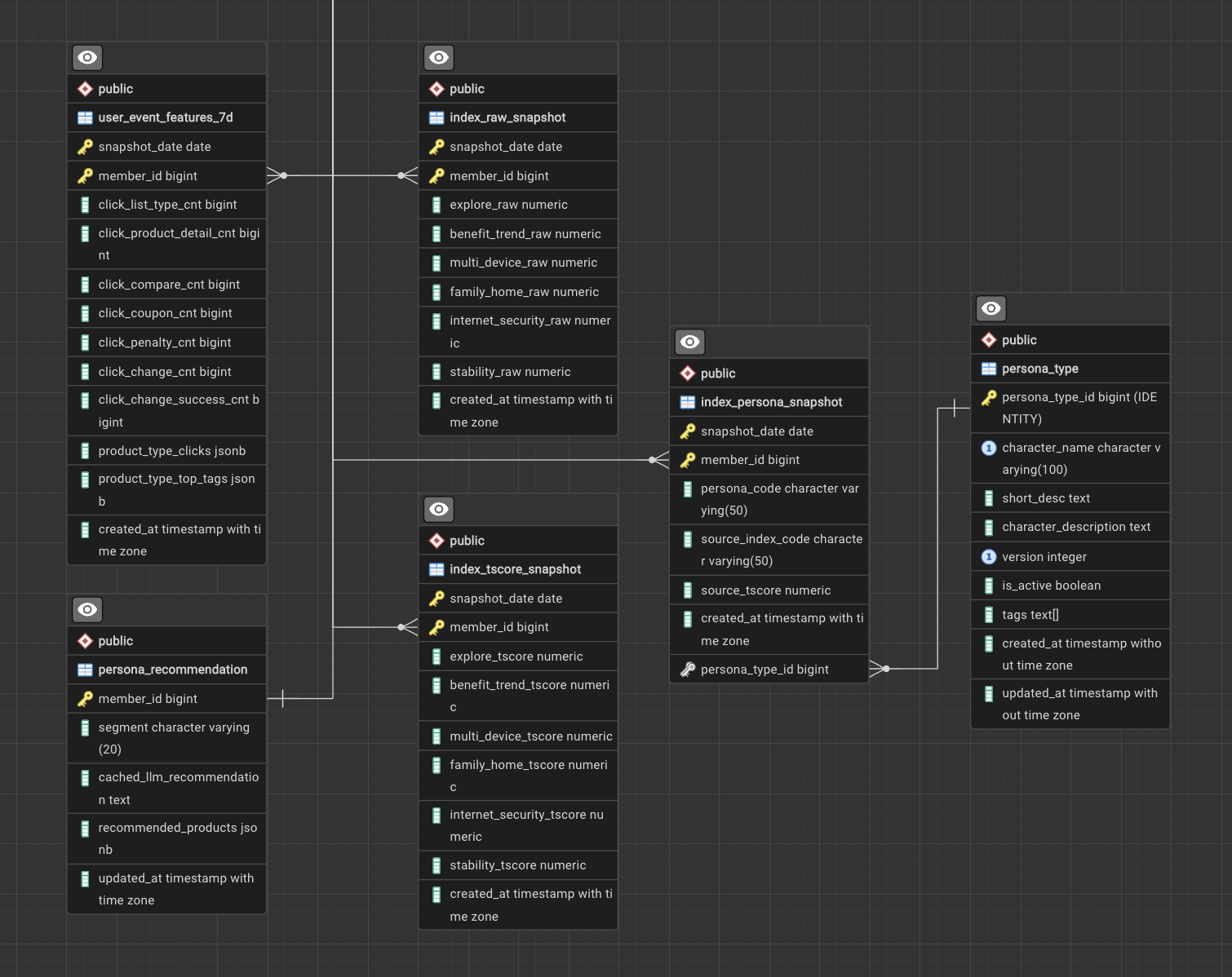Toggle eye icon on persona_type table
The height and width of the screenshot is (977, 1232).
[991, 309]
